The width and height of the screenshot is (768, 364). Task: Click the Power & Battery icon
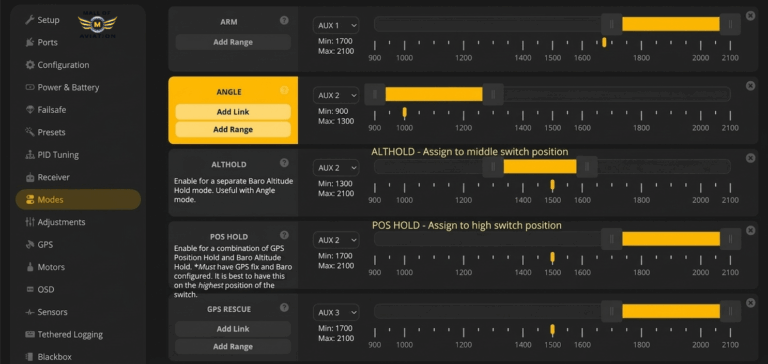(x=30, y=87)
